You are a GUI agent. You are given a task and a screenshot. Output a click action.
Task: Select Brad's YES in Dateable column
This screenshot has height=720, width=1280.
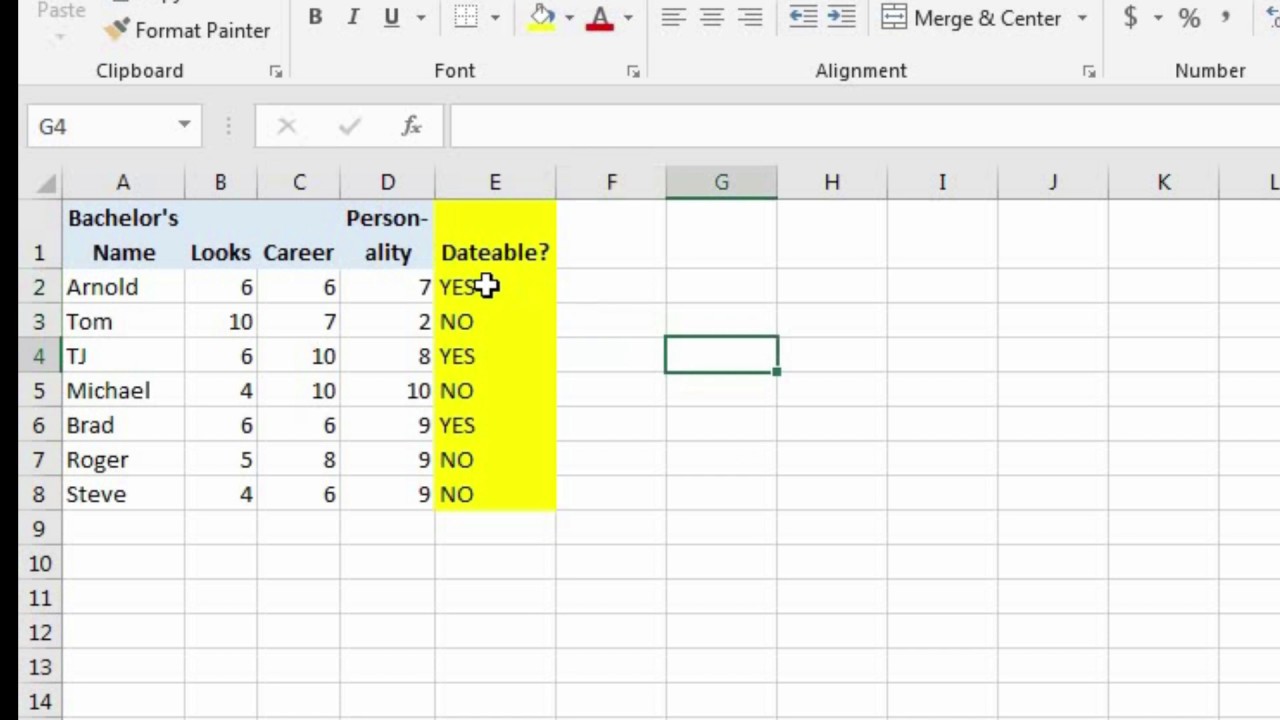(x=495, y=425)
